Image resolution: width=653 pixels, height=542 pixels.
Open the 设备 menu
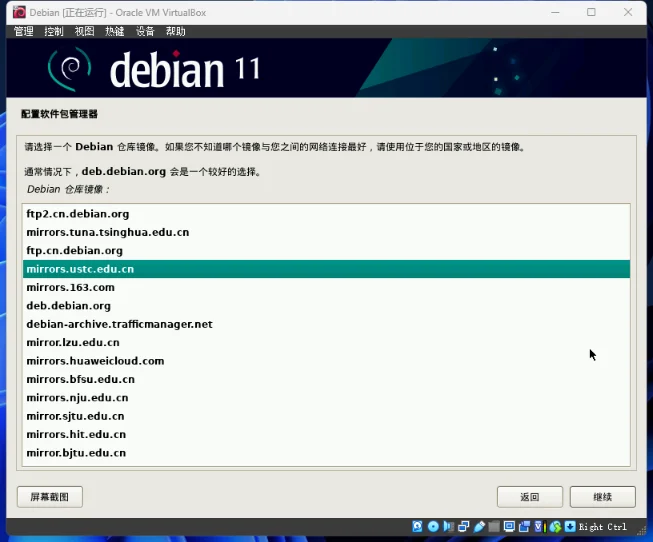click(x=145, y=31)
